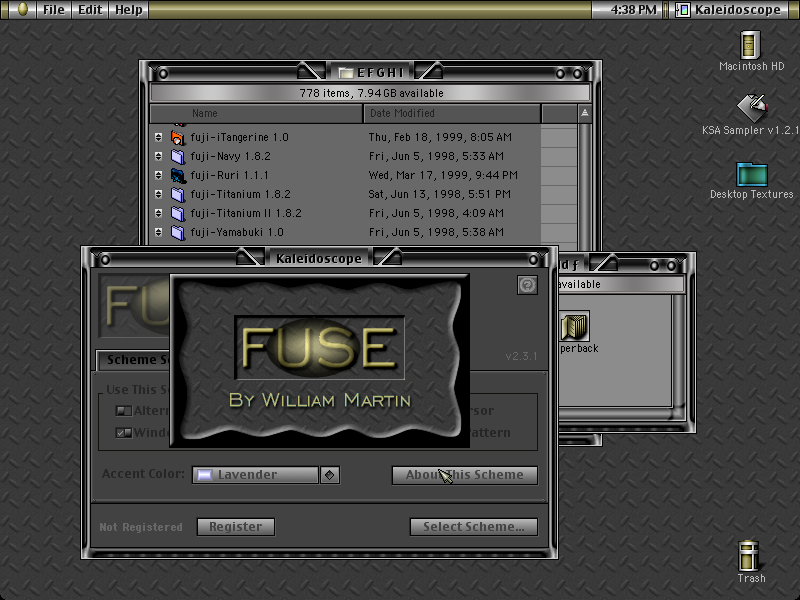Viewport: 800px width, 600px height.
Task: Open the File menu
Action: coord(54,10)
